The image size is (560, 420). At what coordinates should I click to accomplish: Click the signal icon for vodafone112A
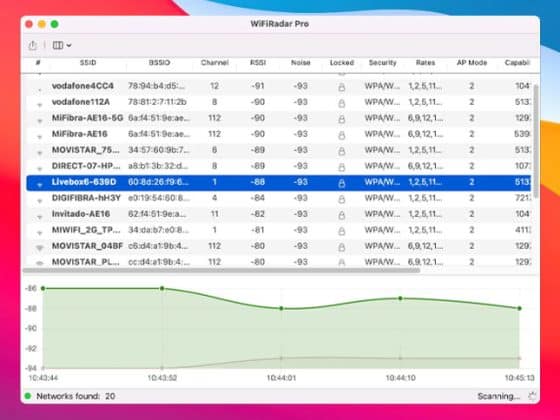coord(40,105)
